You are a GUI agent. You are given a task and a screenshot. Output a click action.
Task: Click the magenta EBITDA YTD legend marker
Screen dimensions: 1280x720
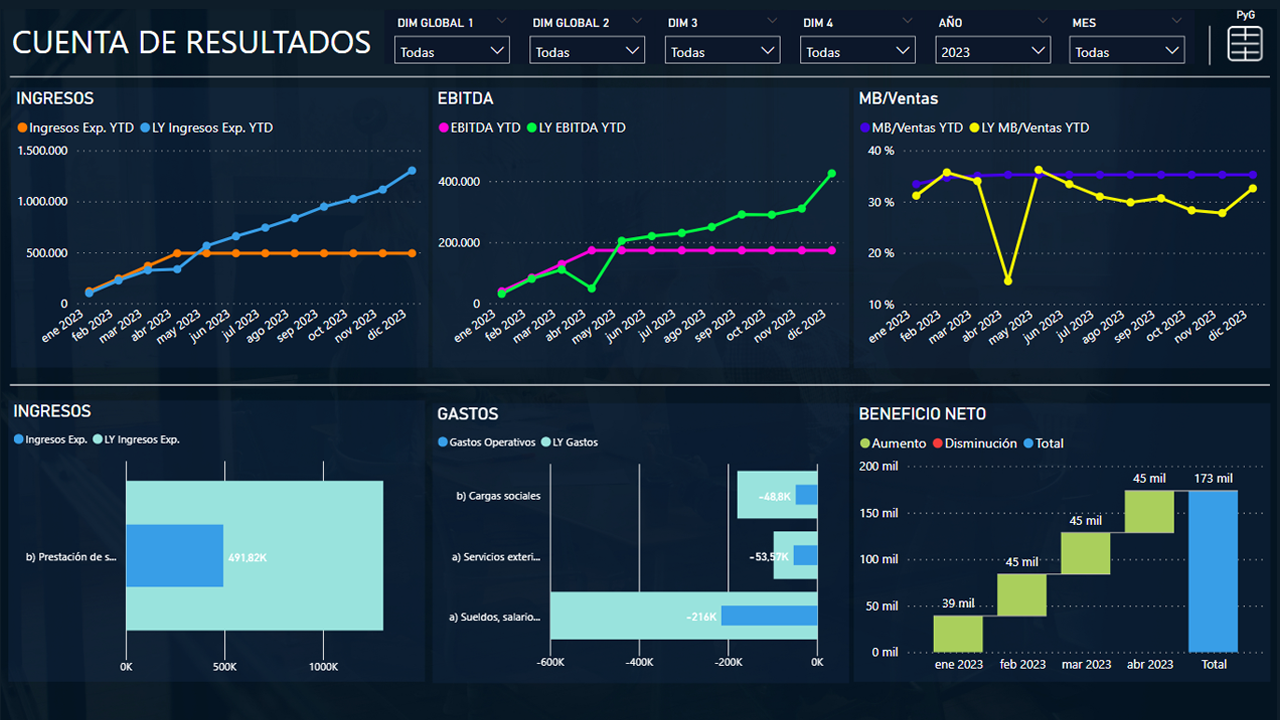(444, 128)
